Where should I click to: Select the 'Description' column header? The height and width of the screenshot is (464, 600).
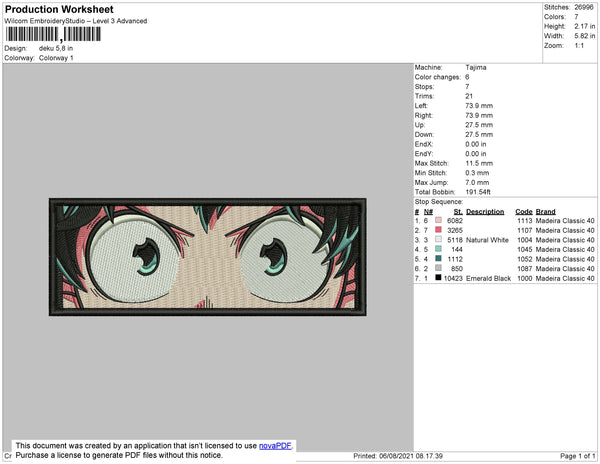pos(485,212)
